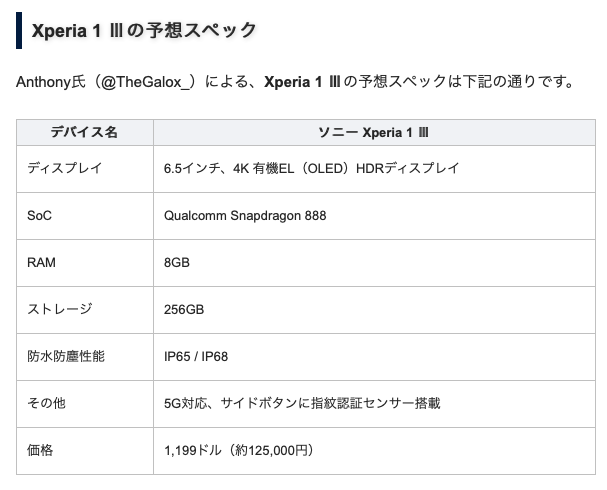This screenshot has height=490, width=607.
Task: Click the bold "Xperia 1 III" text in the paragraph
Action: pyautogui.click(x=301, y=82)
